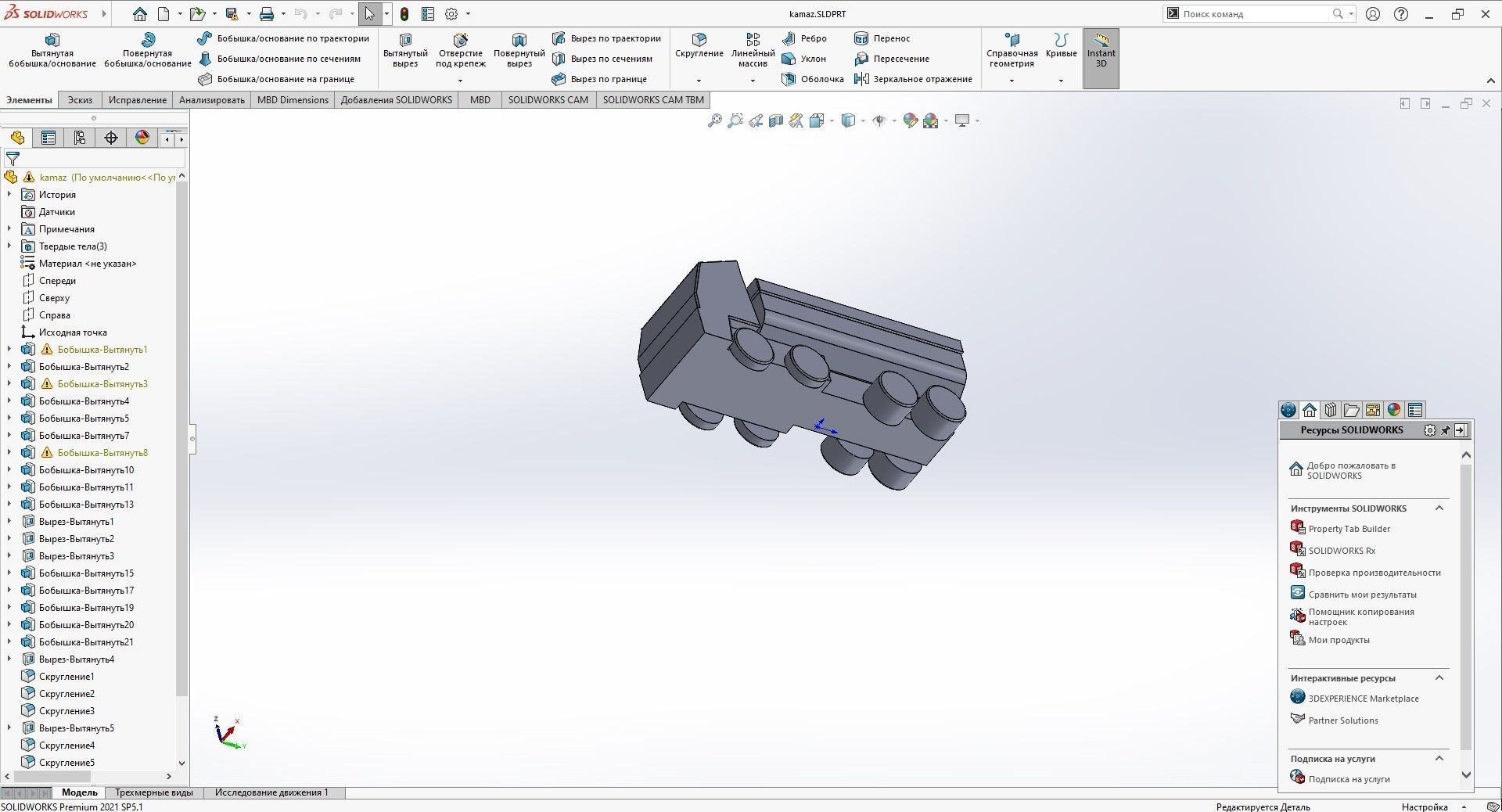Viewport: 1502px width, 812px height.
Task: Open Edit Appearance color sphere in view toolbar
Action: click(x=910, y=120)
